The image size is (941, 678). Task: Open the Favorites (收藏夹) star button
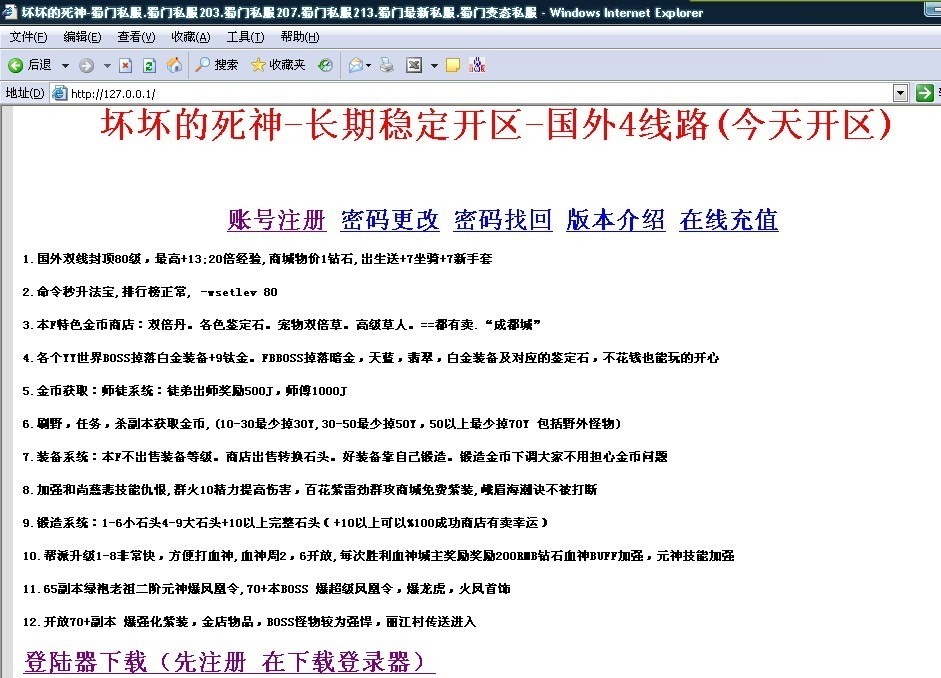[278, 65]
